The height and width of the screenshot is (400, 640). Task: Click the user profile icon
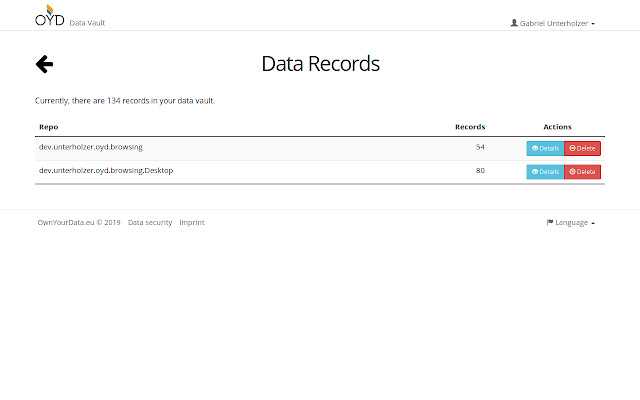pyautogui.click(x=514, y=23)
